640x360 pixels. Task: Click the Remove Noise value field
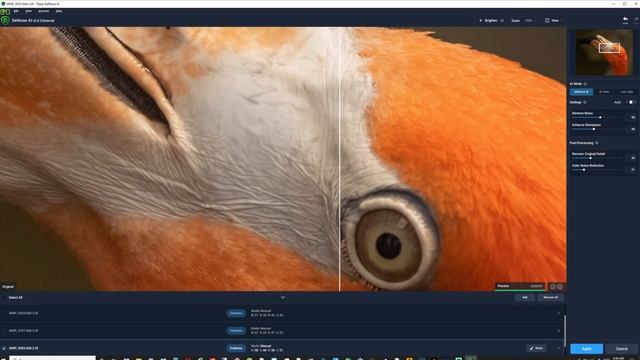(632, 117)
